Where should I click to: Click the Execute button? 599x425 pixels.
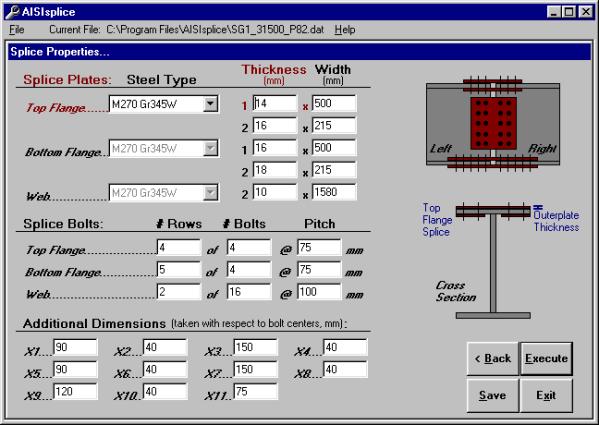click(546, 359)
